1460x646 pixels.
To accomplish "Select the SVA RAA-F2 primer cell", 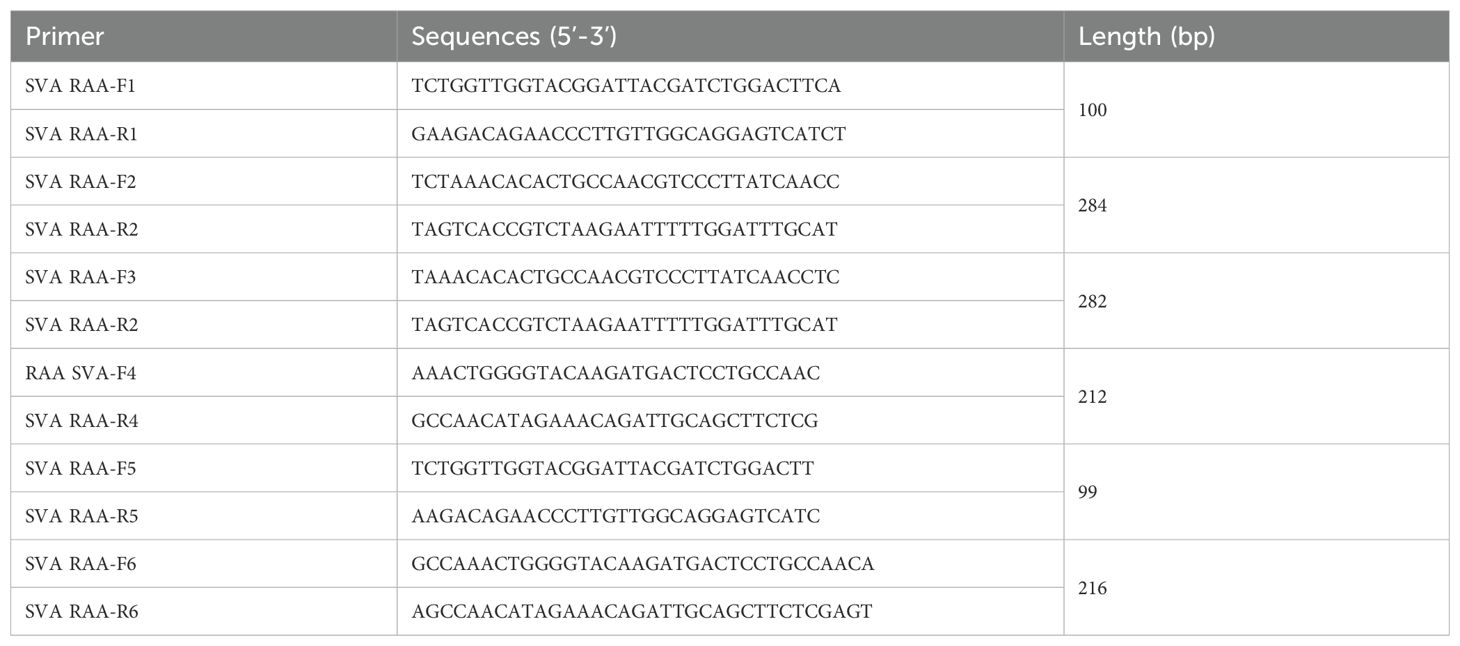I will (204, 182).
